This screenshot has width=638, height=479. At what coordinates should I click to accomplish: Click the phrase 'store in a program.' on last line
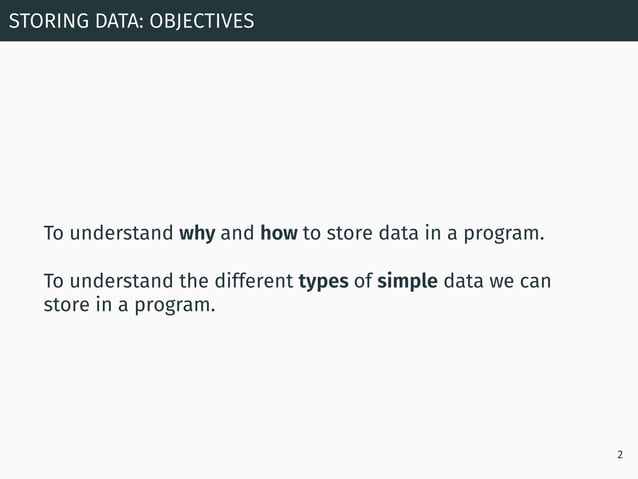pyautogui.click(x=129, y=305)
